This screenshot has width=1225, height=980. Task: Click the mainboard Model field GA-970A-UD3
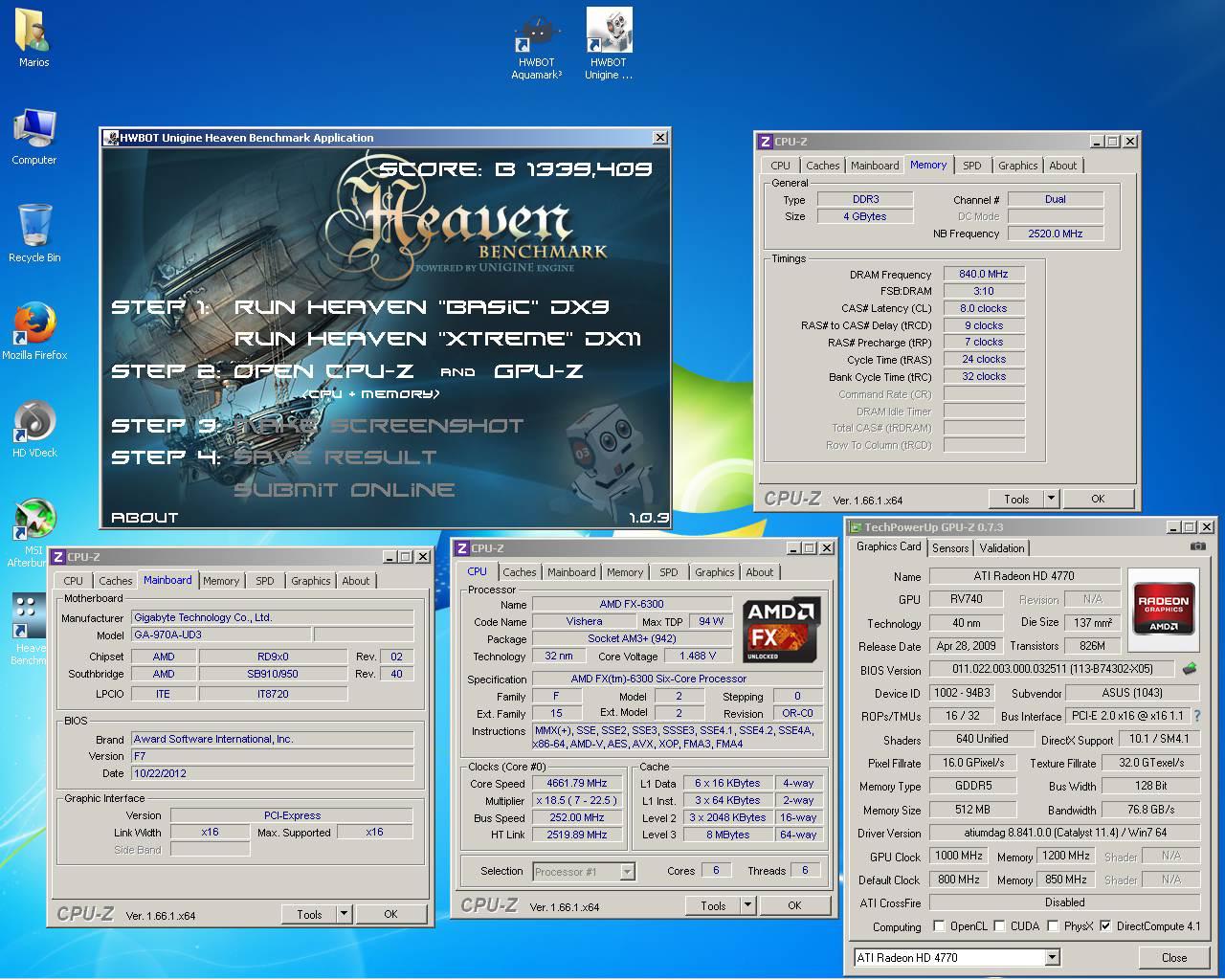[221, 635]
